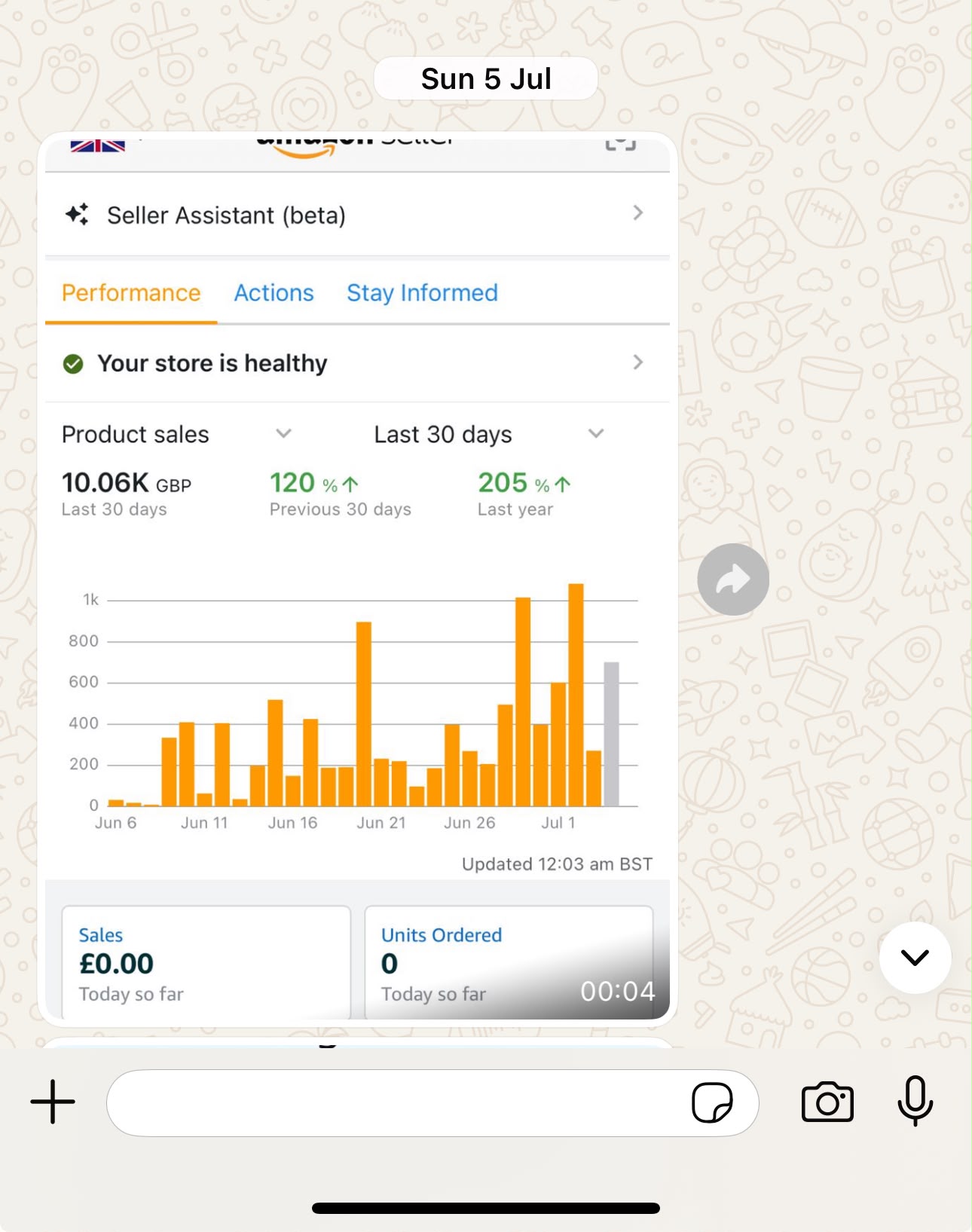The height and width of the screenshot is (1232, 972).
Task: Tap the 1k axis label on chart
Action: point(91,600)
